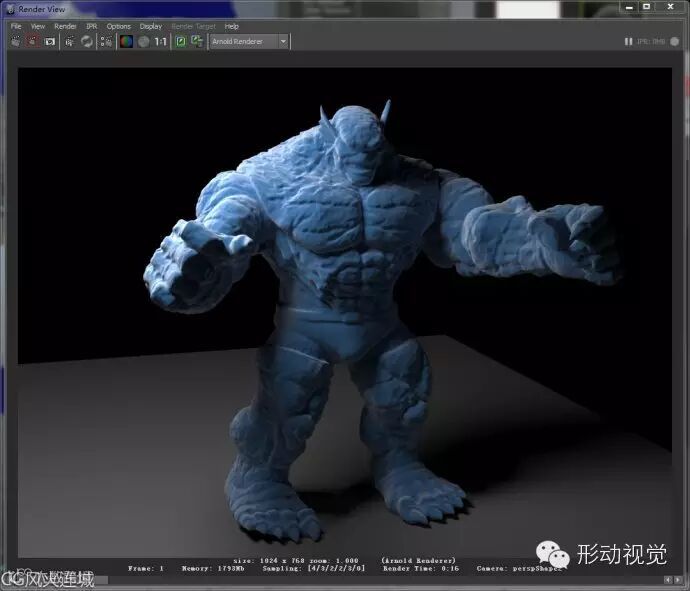Click the Snapshot camera icon

49,42
